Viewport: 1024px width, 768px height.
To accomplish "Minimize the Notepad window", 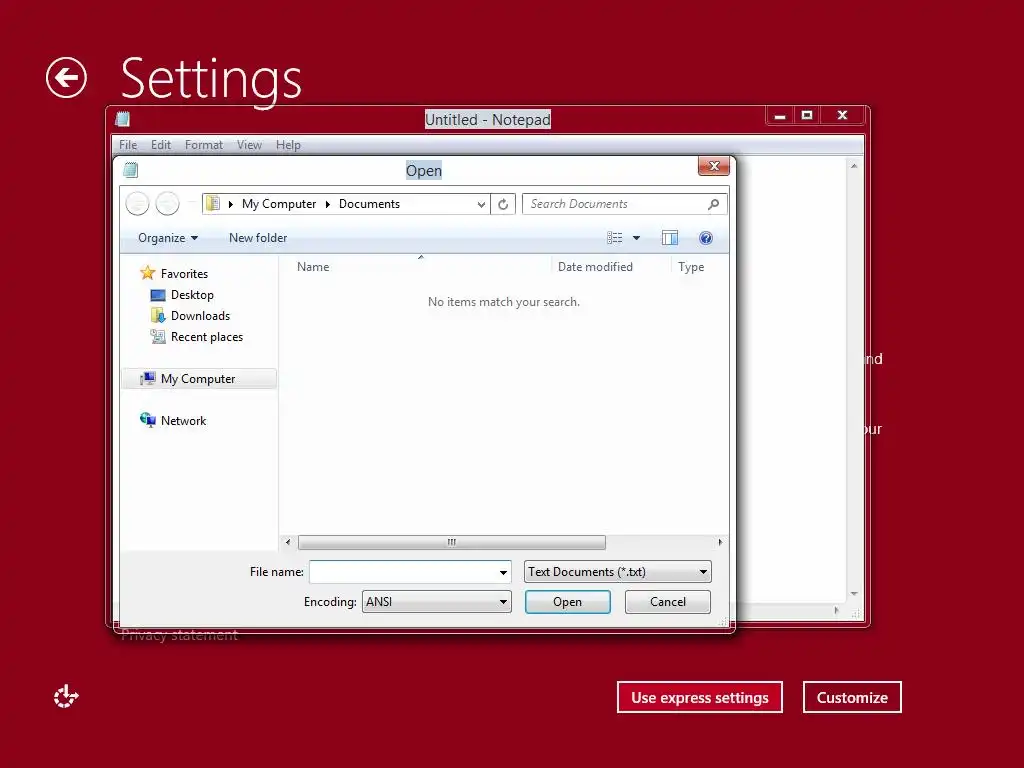I will coord(780,116).
